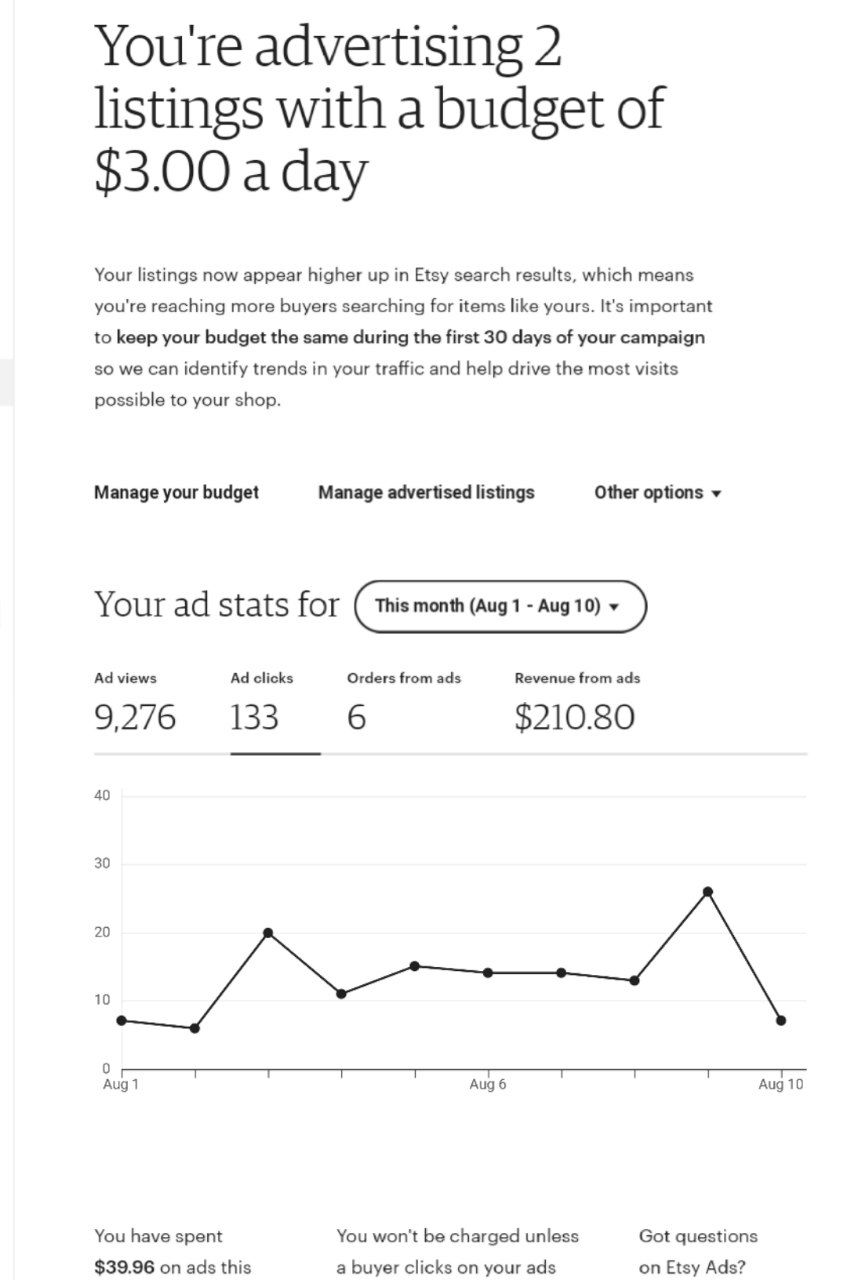Select the Aug 2 data point on chart

pyautogui.click(x=194, y=1028)
